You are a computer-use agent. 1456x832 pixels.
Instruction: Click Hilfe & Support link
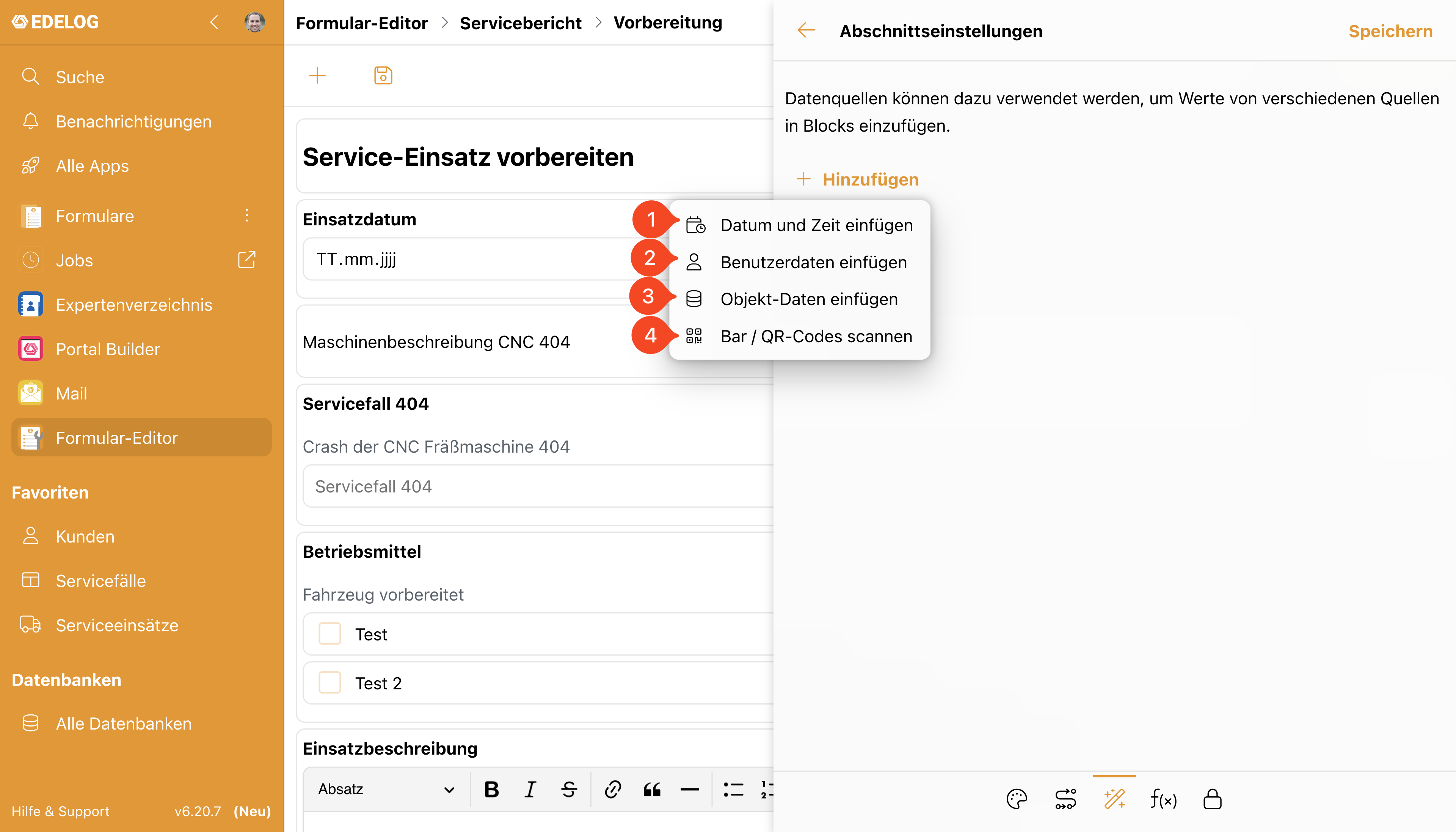pyautogui.click(x=61, y=811)
